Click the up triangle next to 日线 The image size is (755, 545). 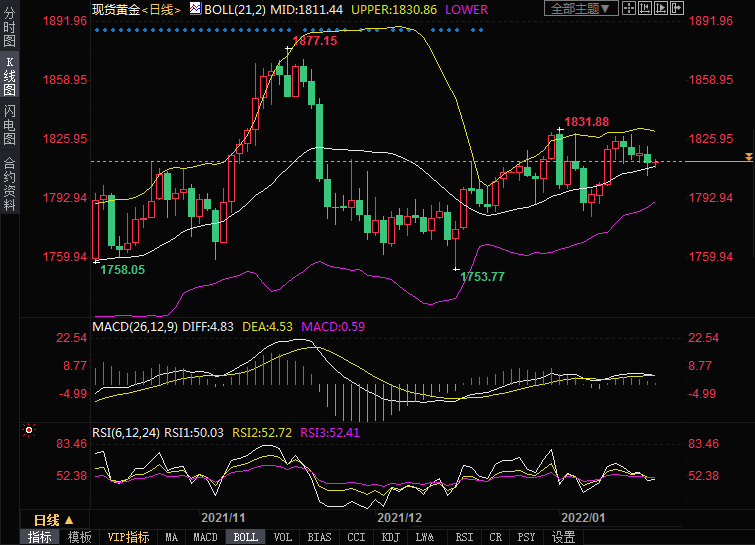[x=68, y=520]
